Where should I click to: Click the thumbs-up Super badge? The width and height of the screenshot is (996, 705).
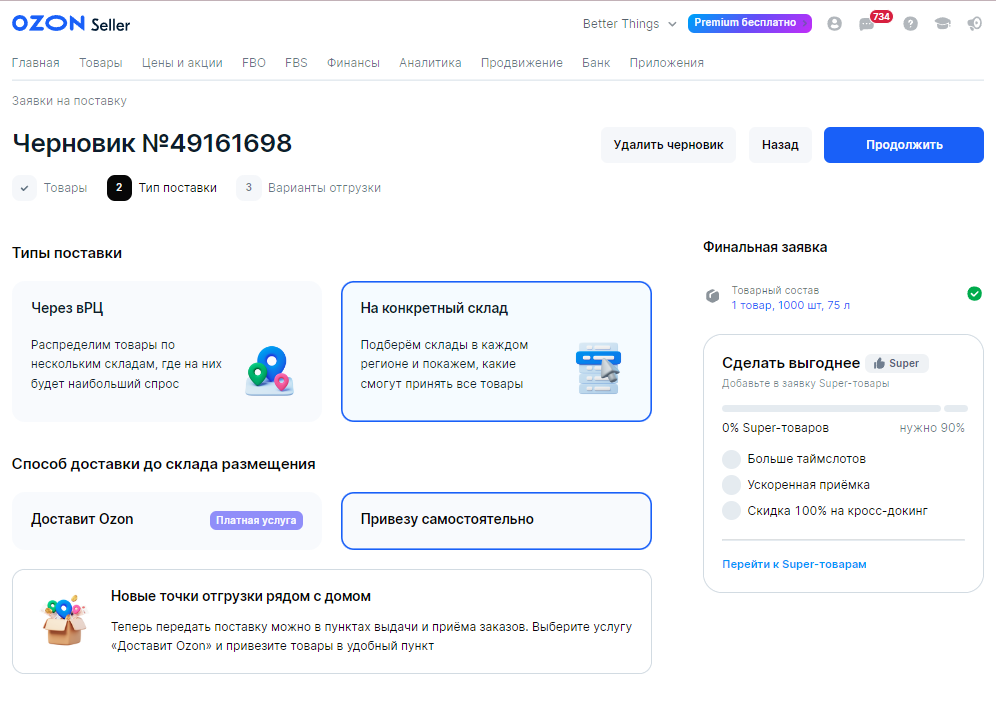point(896,363)
